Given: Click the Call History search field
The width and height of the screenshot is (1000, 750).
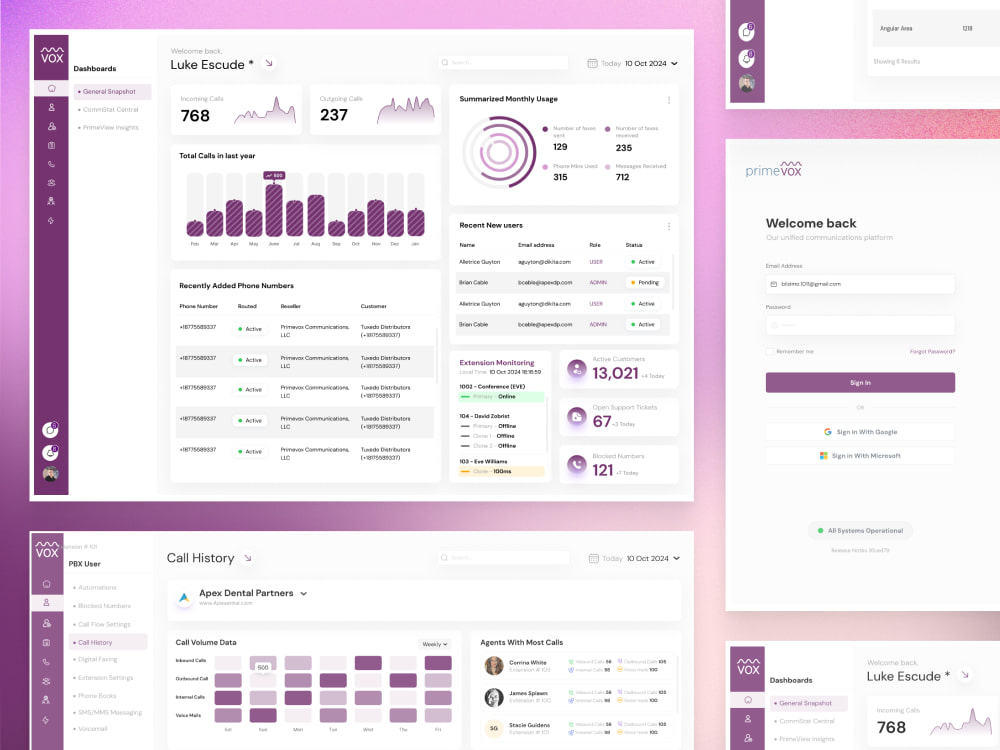Looking at the screenshot, I should [503, 557].
